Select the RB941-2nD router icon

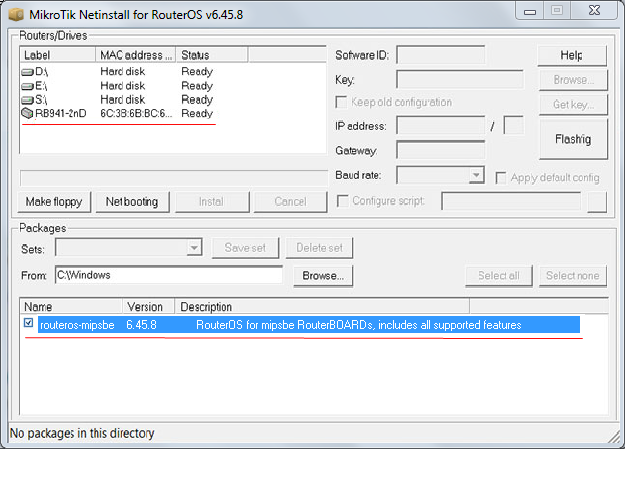coord(27,114)
